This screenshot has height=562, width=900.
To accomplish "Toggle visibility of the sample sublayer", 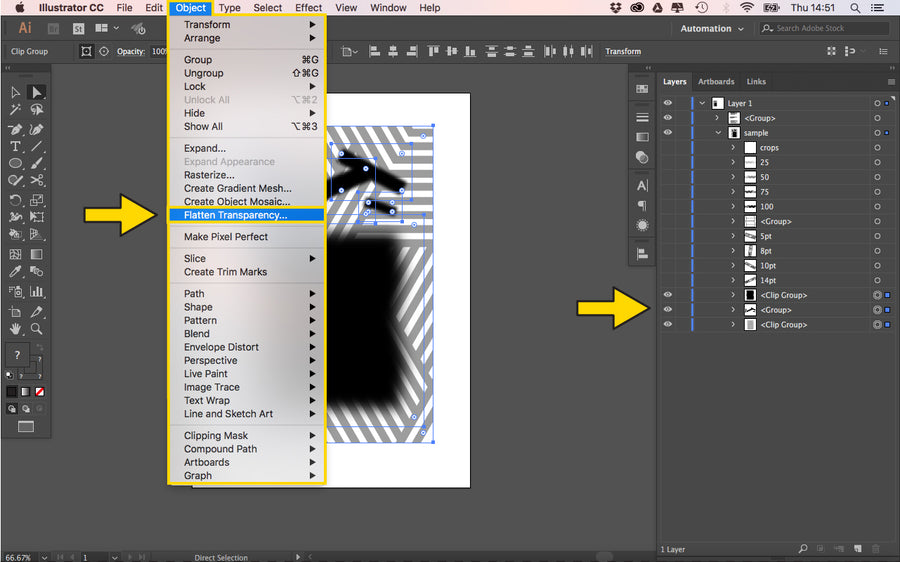I will [x=668, y=133].
